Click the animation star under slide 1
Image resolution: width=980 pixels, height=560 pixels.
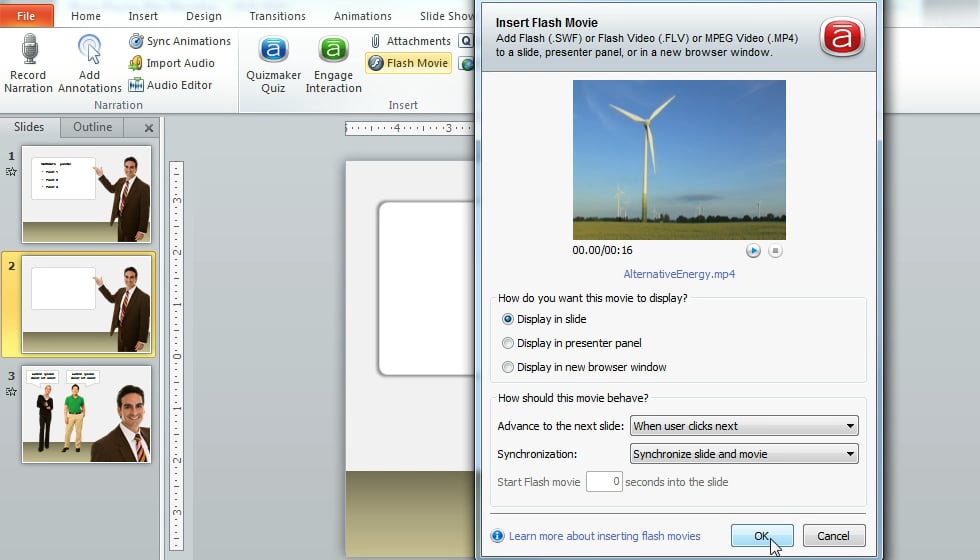pyautogui.click(x=11, y=172)
